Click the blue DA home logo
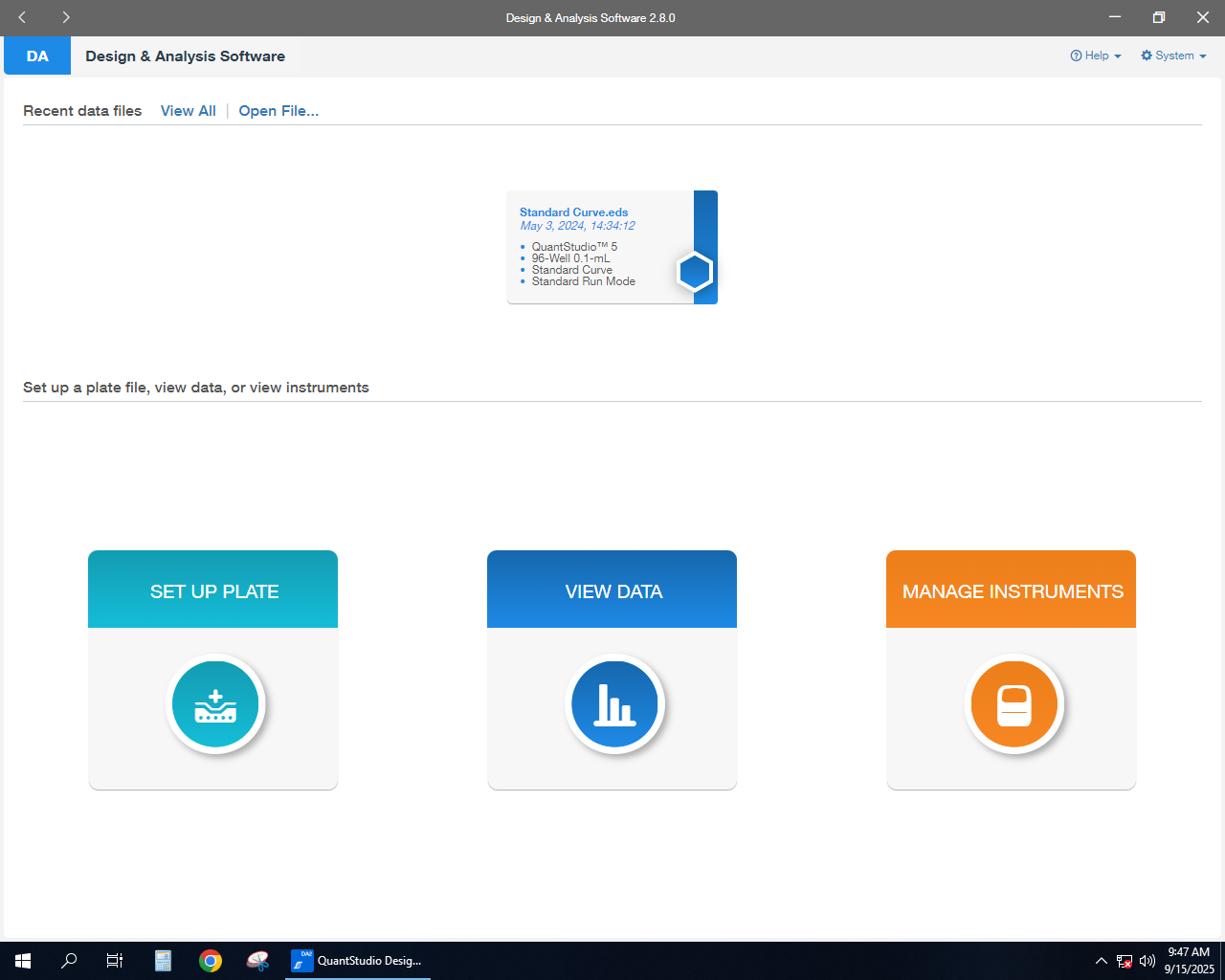1225x980 pixels. pyautogui.click(x=37, y=56)
